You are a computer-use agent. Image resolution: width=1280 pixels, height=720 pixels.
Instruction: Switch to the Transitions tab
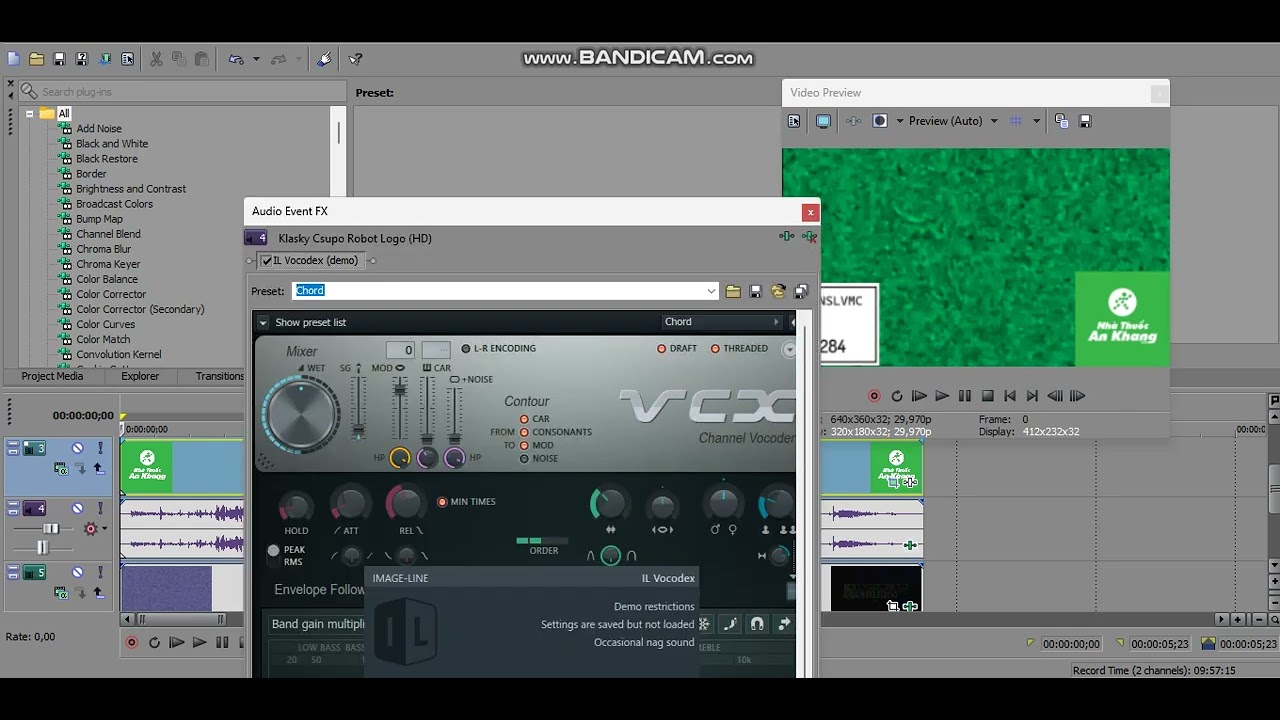point(219,376)
